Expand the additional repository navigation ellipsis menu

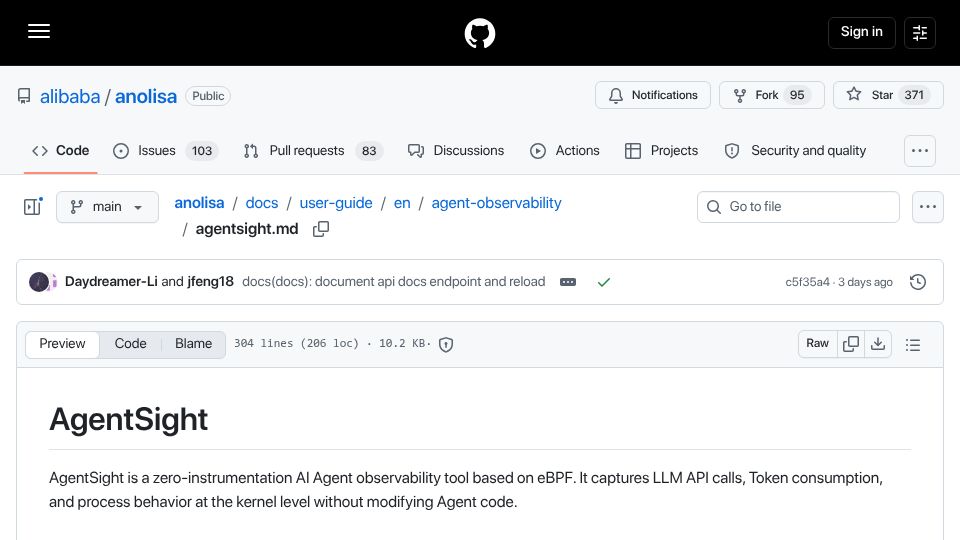(x=920, y=151)
